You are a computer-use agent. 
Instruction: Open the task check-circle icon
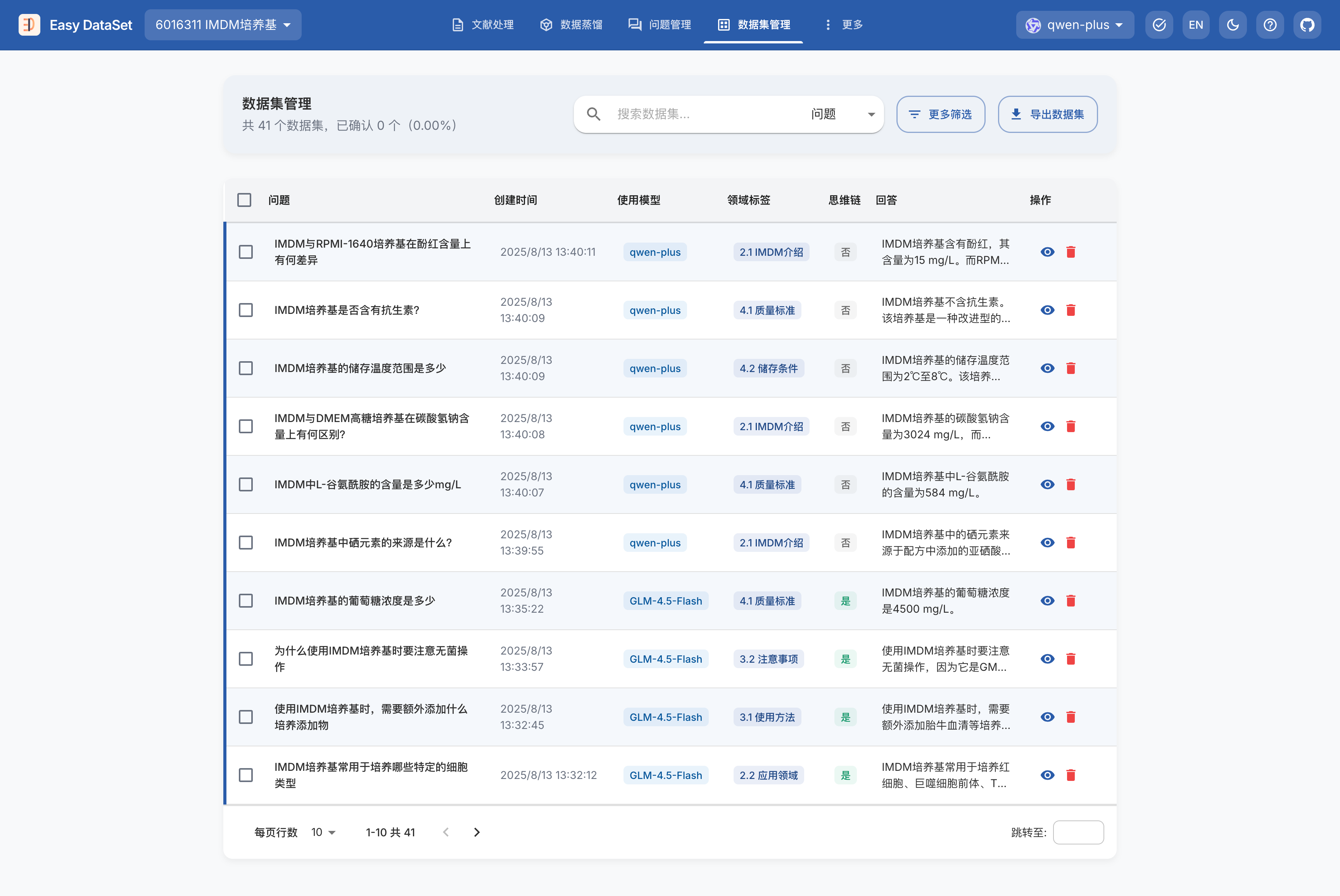1159,24
